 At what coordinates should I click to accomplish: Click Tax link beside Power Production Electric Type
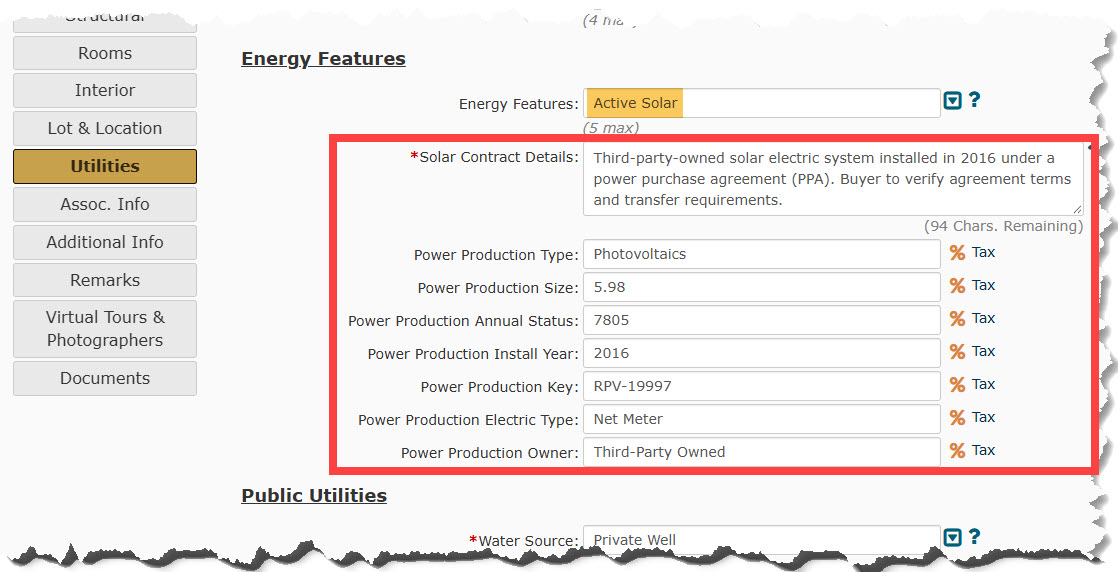click(983, 417)
